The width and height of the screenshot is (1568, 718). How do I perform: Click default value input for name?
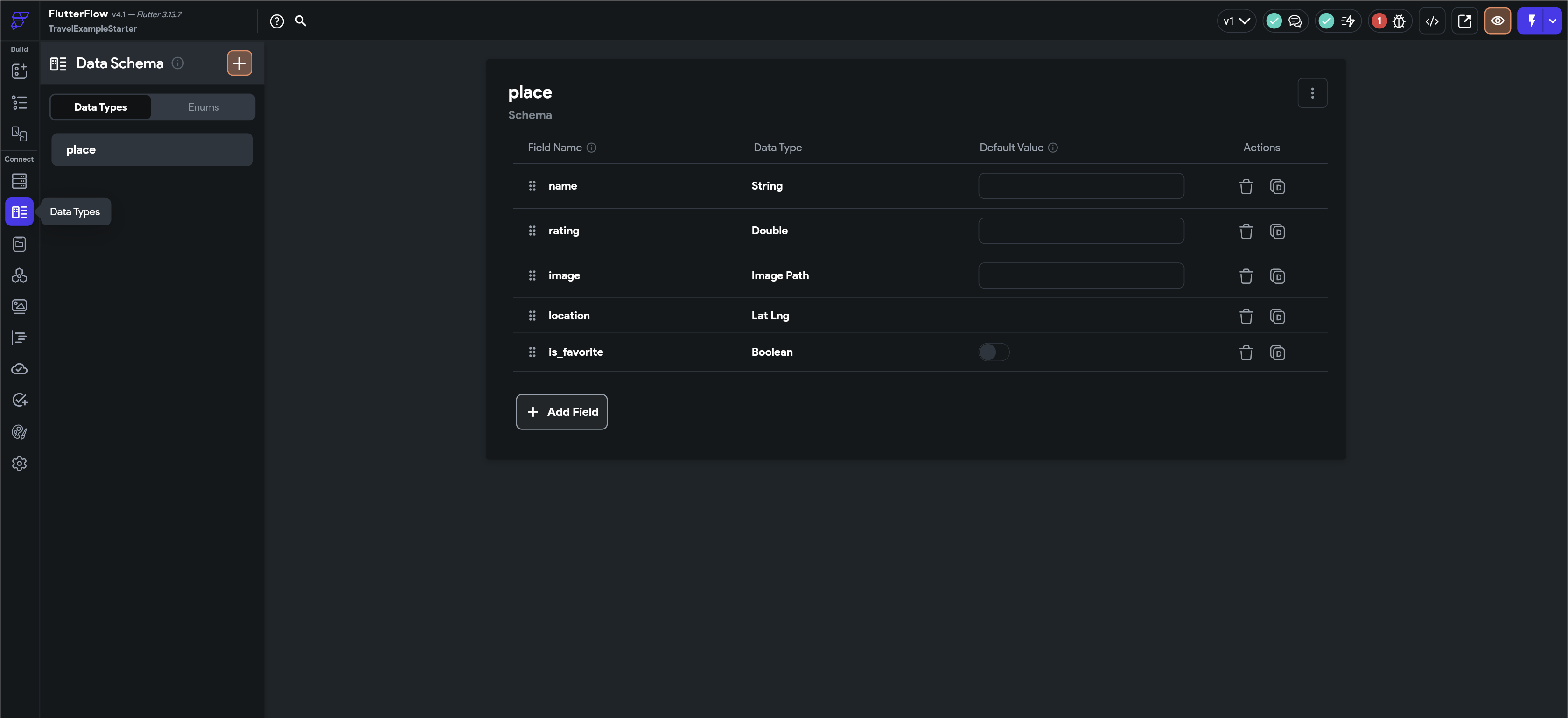pos(1080,186)
